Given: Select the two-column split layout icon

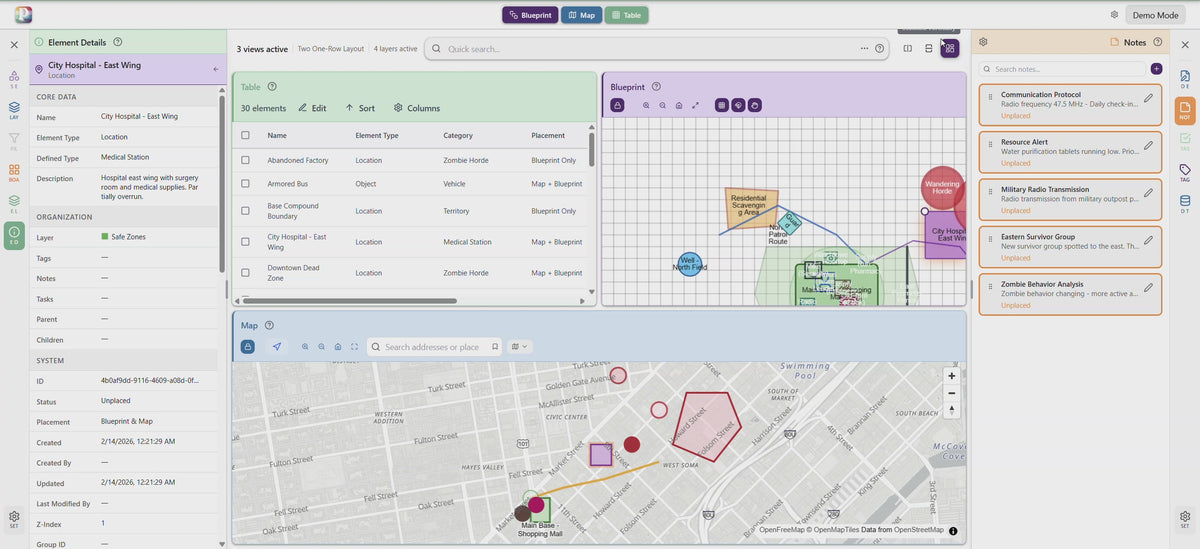Looking at the screenshot, I should point(907,48).
